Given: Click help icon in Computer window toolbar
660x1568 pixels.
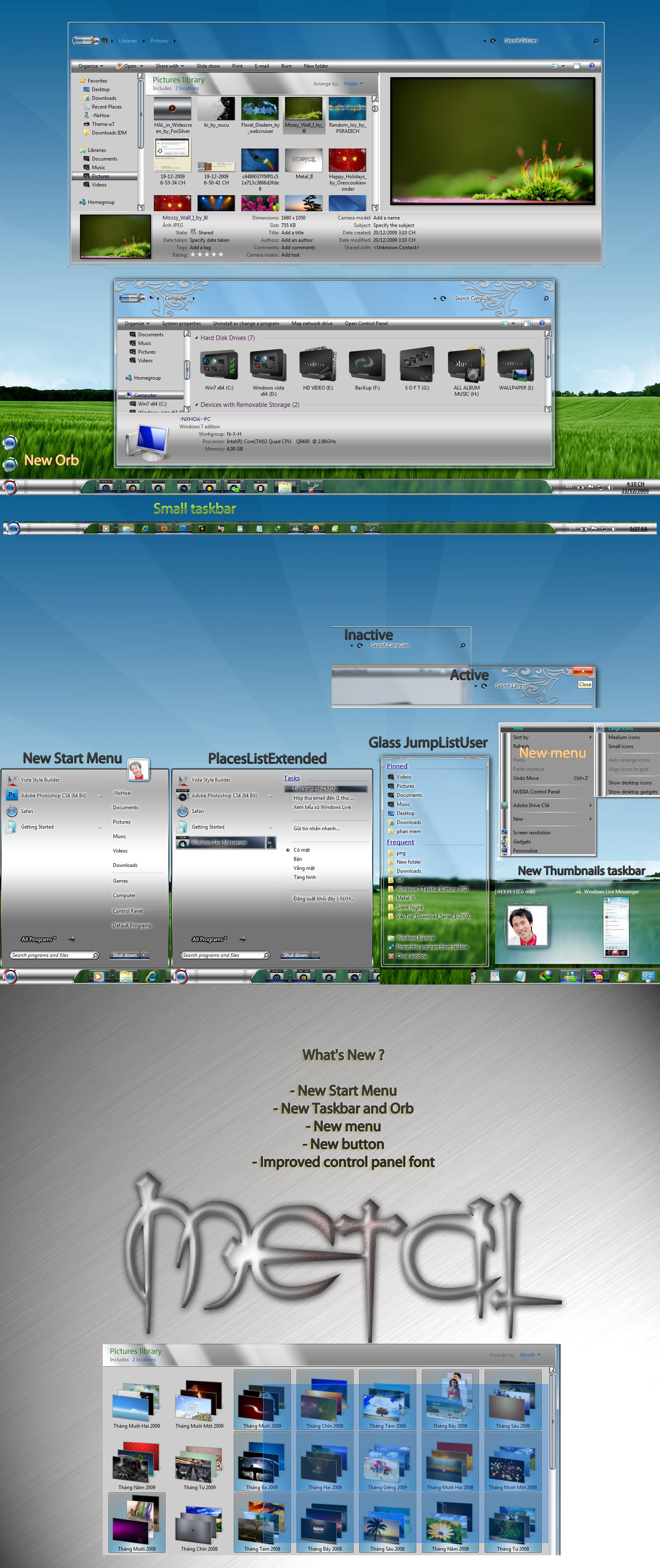Looking at the screenshot, I should 541,323.
